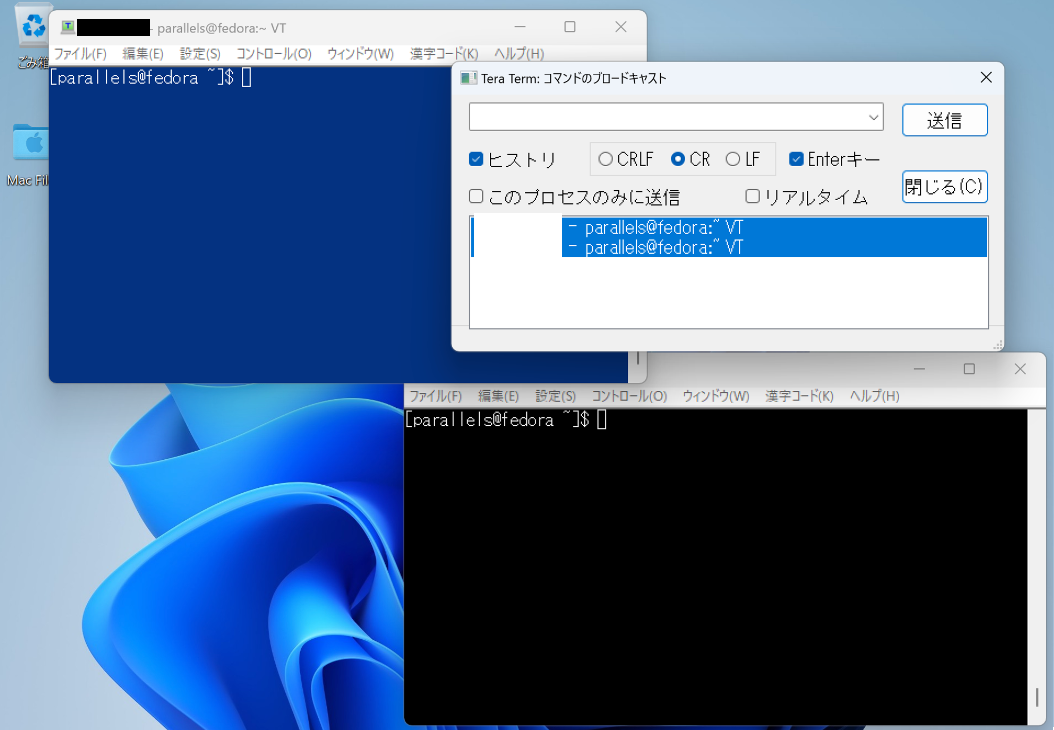Open the Mac Files desktop folder icon

tap(30, 155)
